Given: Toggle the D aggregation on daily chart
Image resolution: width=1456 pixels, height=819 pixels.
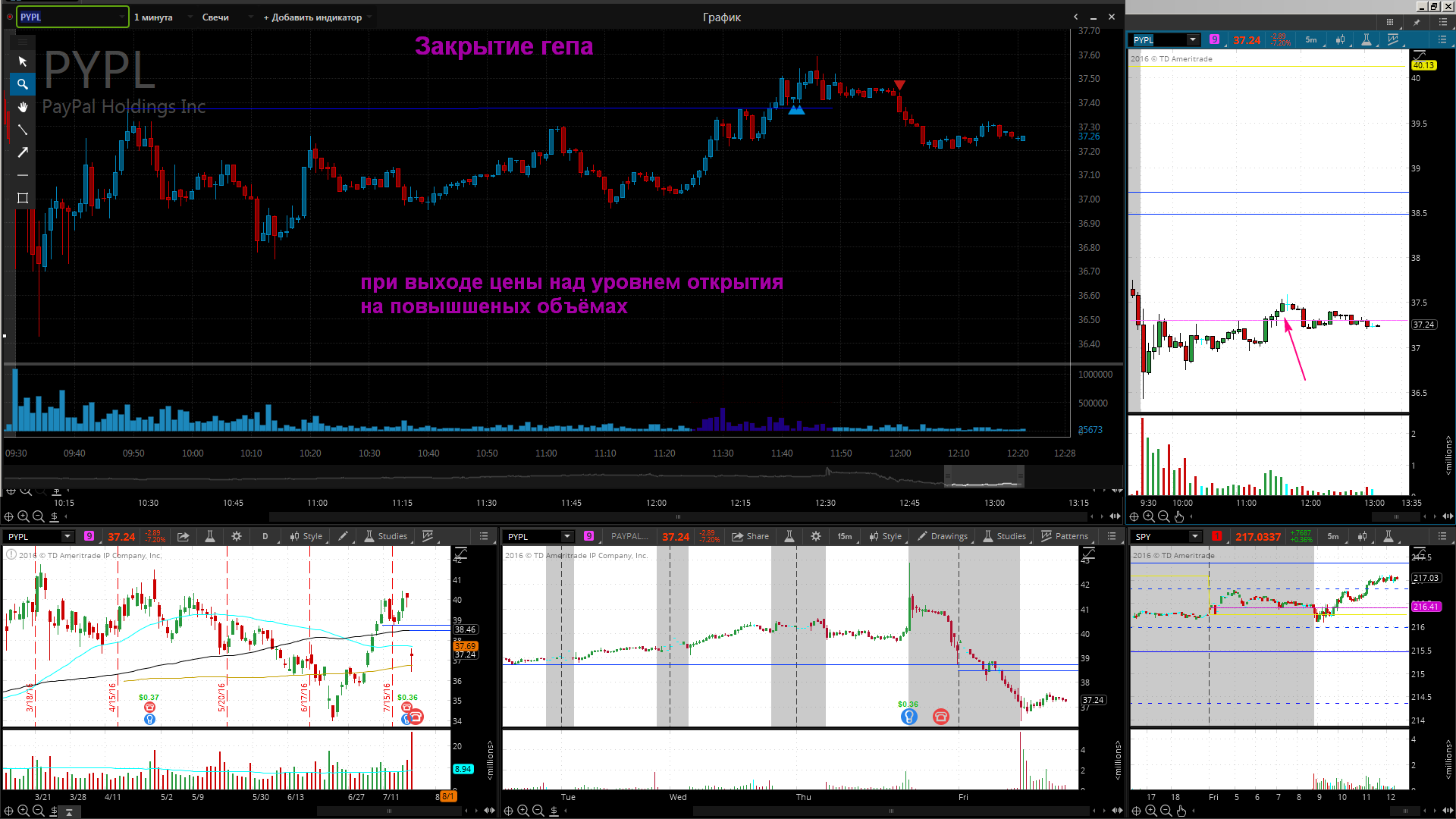Looking at the screenshot, I should 265,536.
